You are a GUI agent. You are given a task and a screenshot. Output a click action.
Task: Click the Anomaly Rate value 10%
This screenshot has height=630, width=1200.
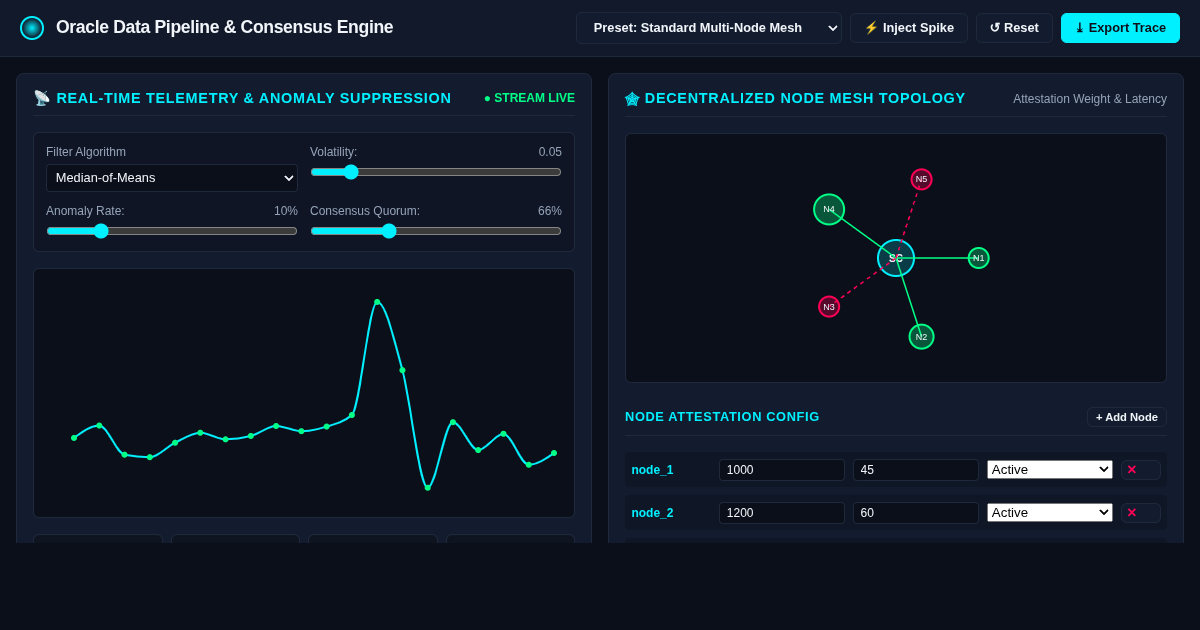(286, 211)
